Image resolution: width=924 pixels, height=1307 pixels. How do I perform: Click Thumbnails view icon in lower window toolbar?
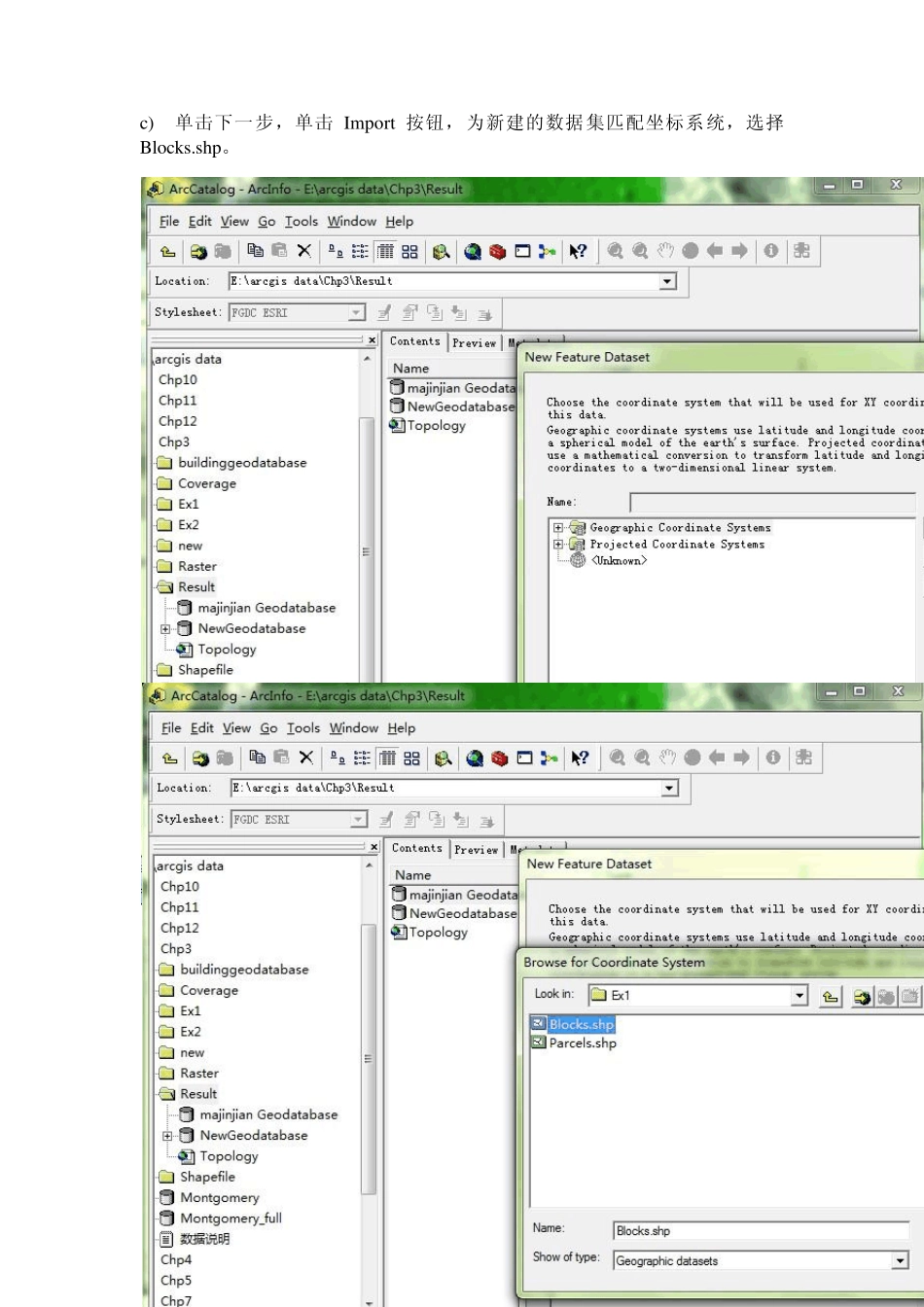tap(411, 758)
